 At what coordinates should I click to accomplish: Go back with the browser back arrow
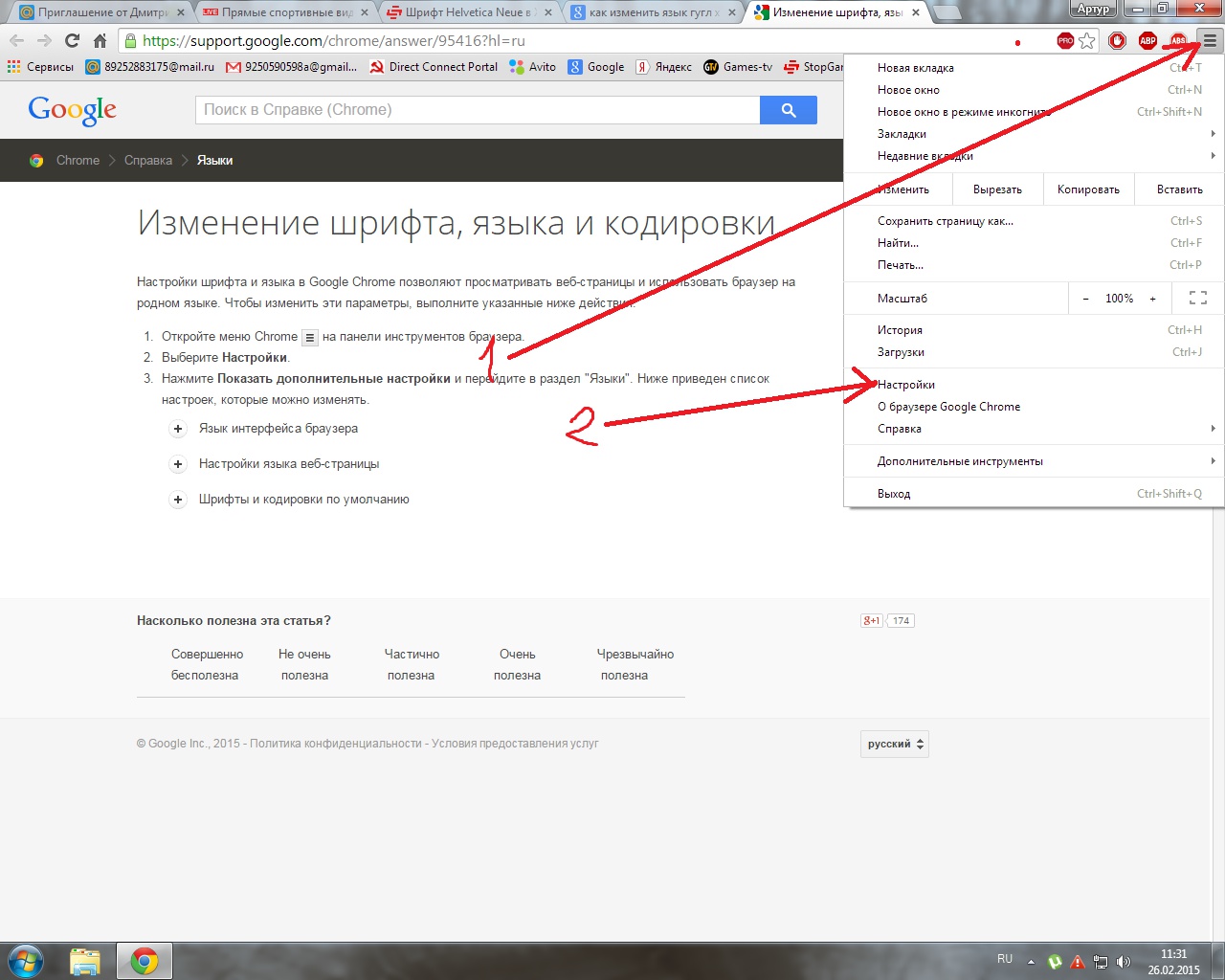(x=17, y=41)
